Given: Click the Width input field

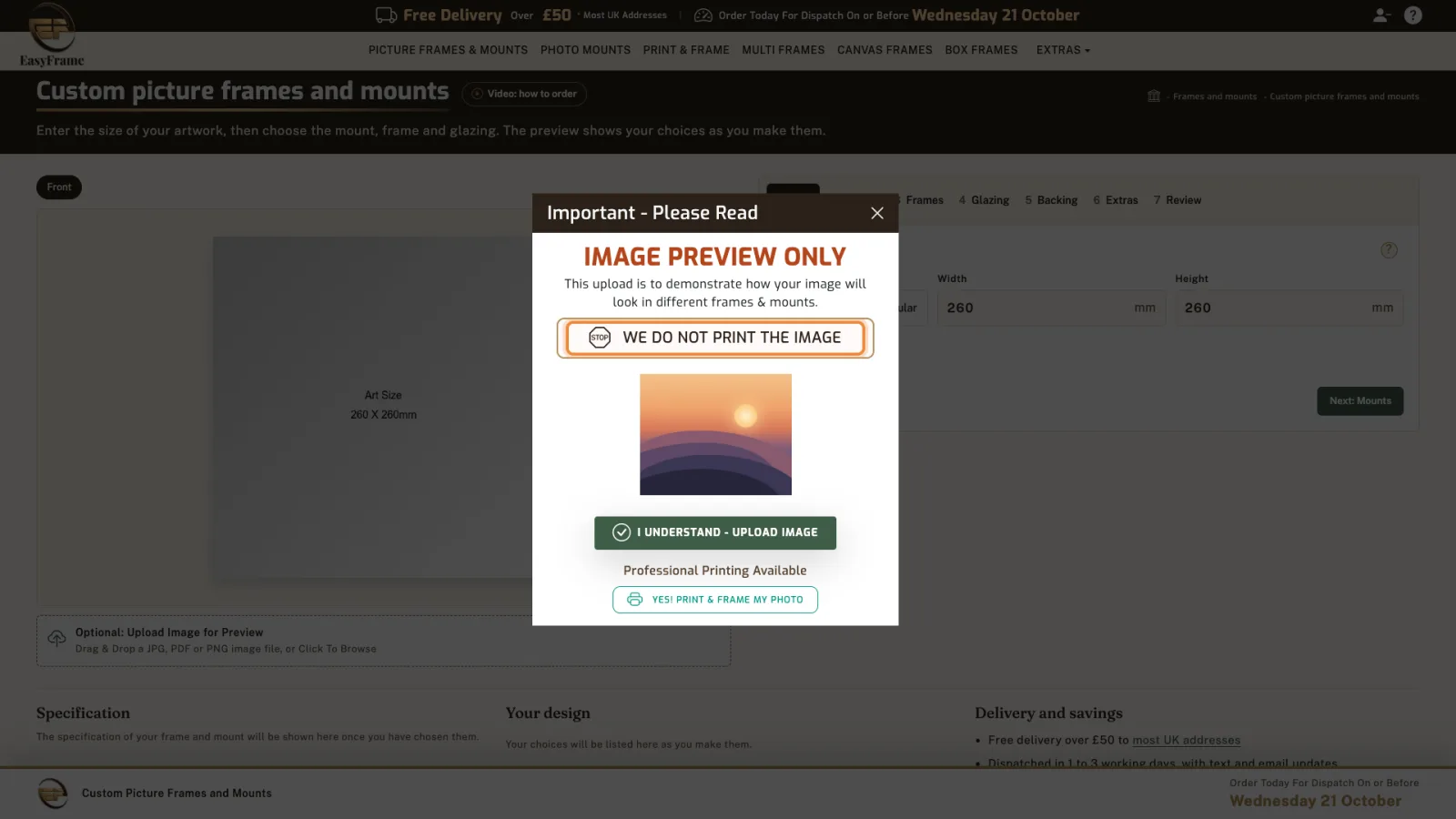Looking at the screenshot, I should coord(1051,308).
